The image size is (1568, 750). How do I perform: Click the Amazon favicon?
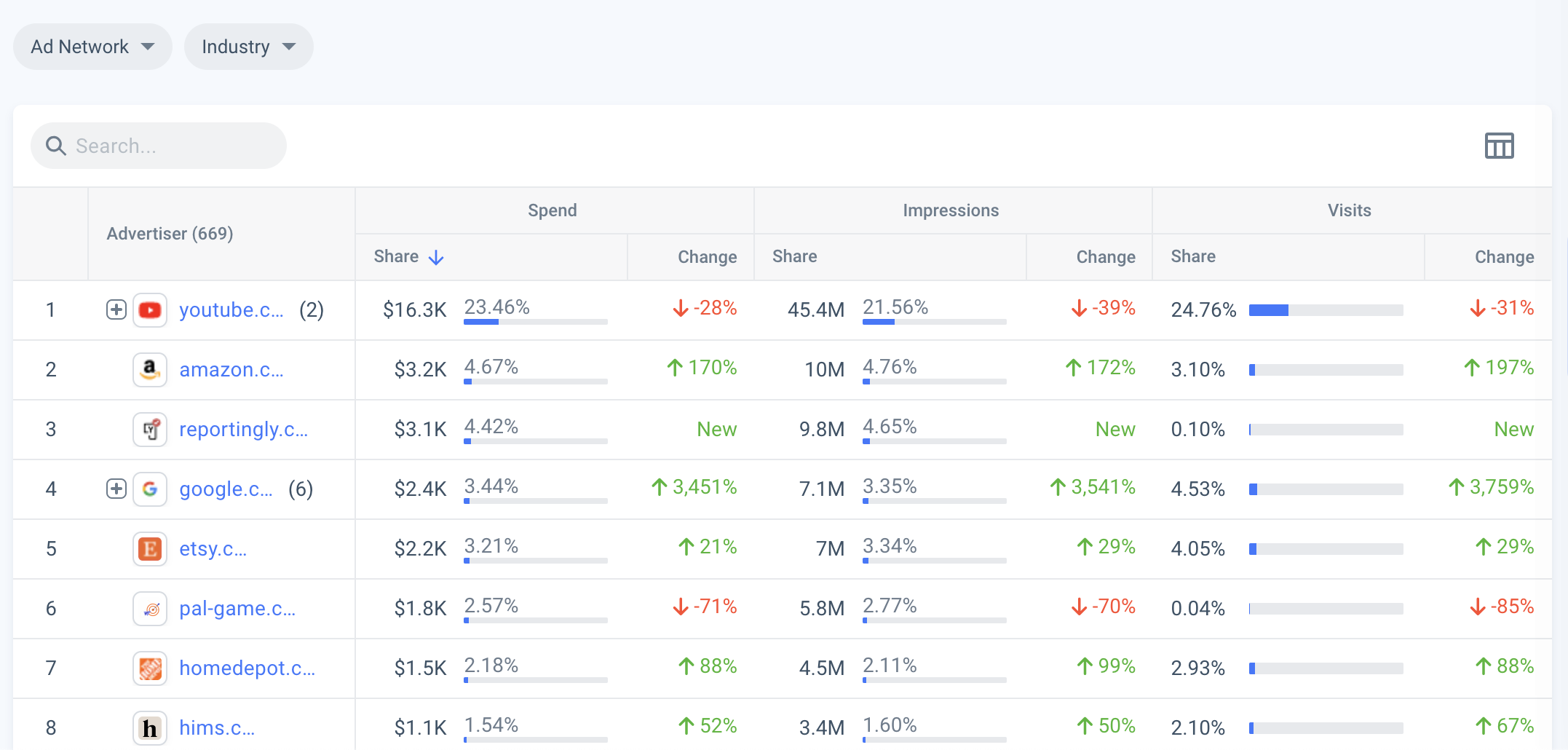pos(150,370)
